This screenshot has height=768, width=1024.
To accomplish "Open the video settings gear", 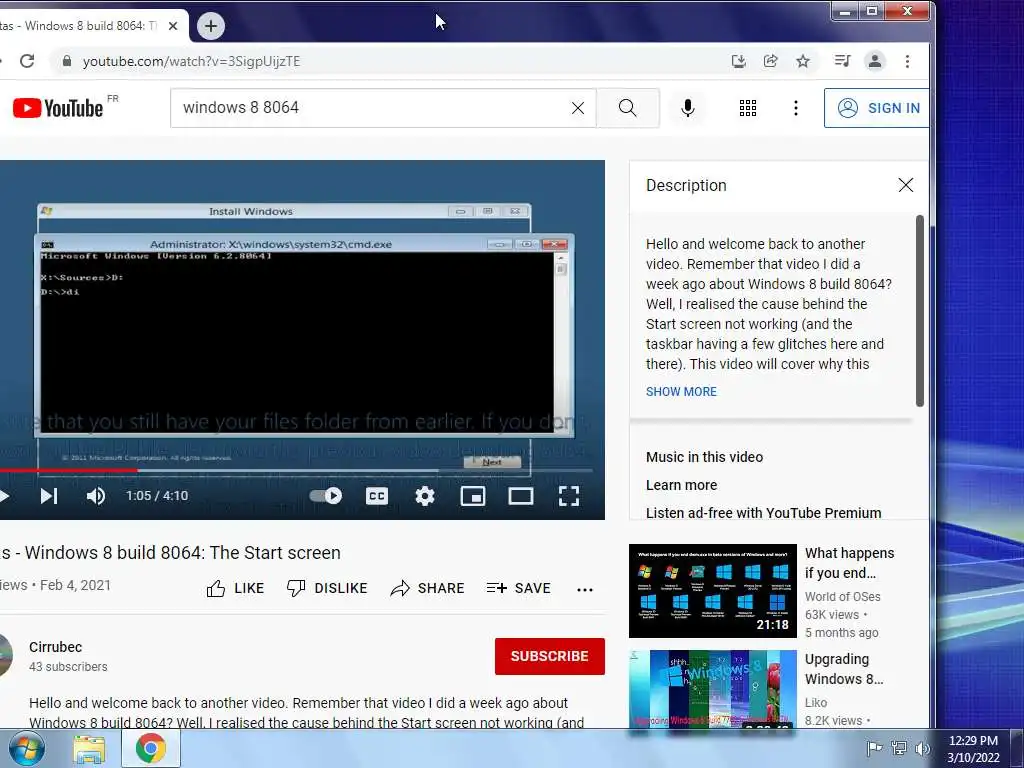I will 424,496.
